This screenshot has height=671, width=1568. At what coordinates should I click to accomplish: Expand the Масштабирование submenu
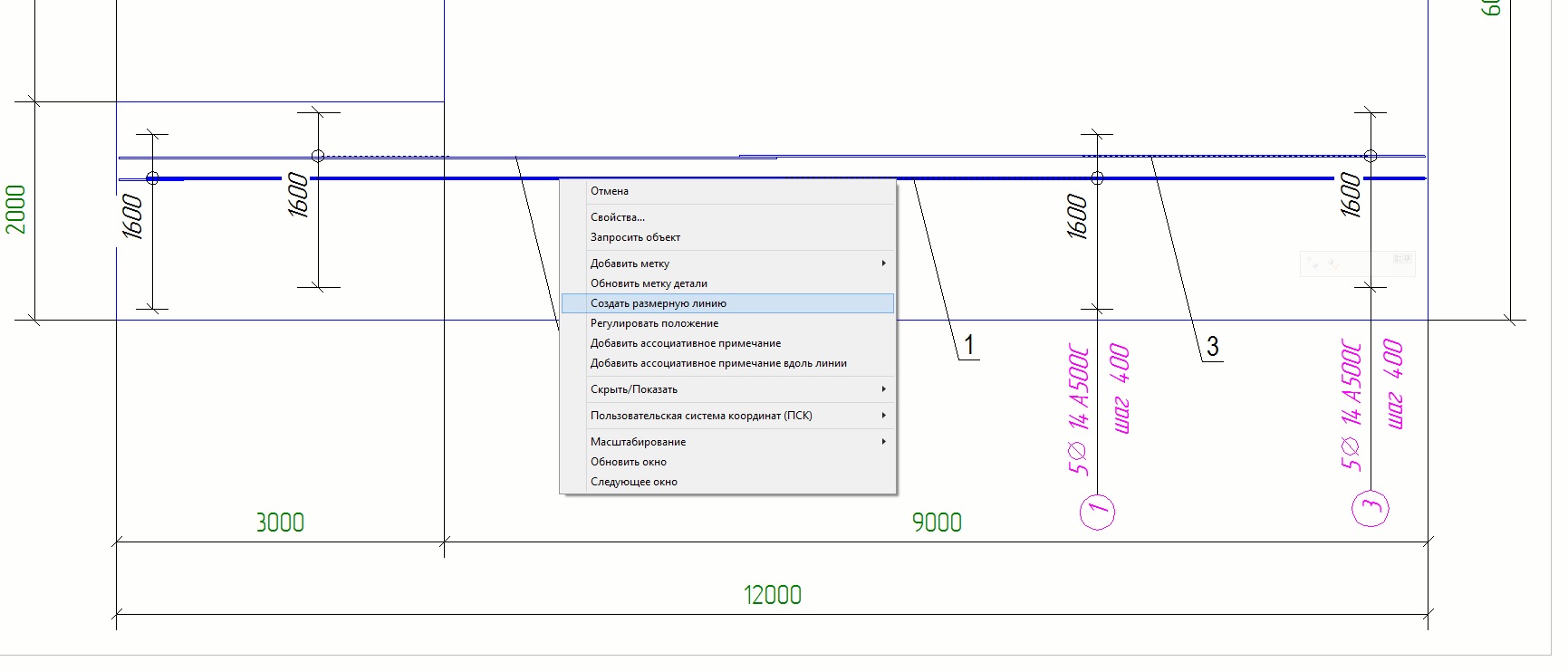pyautogui.click(x=638, y=442)
